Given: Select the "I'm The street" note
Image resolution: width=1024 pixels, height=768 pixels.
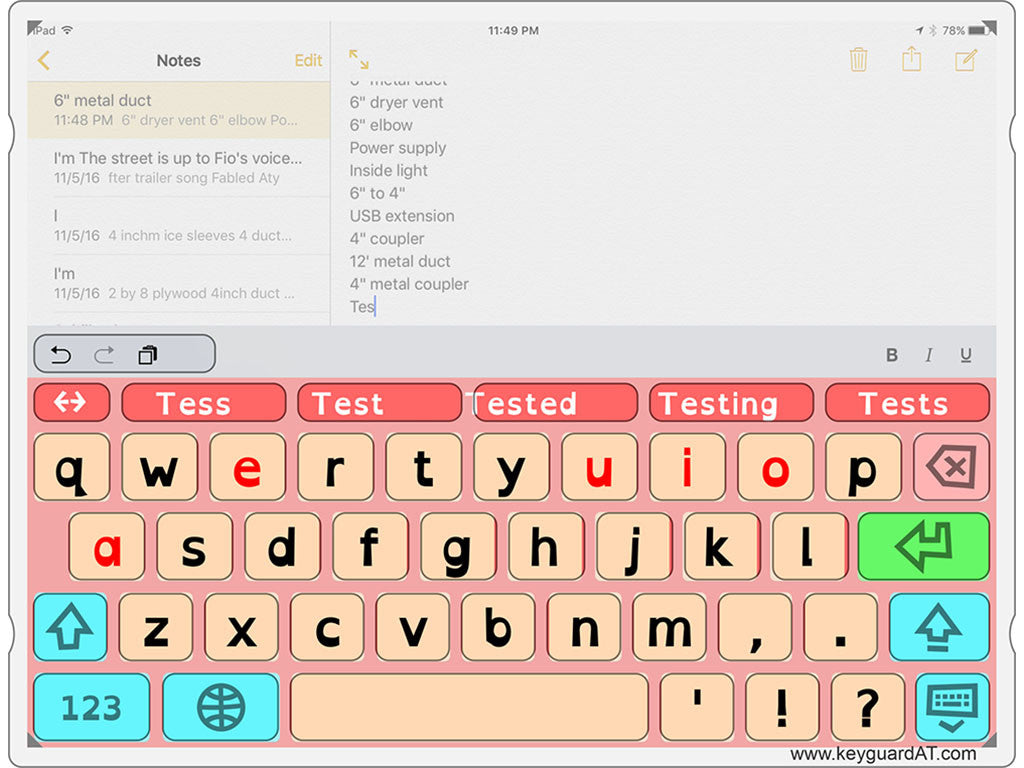Looking at the screenshot, I should (178, 167).
